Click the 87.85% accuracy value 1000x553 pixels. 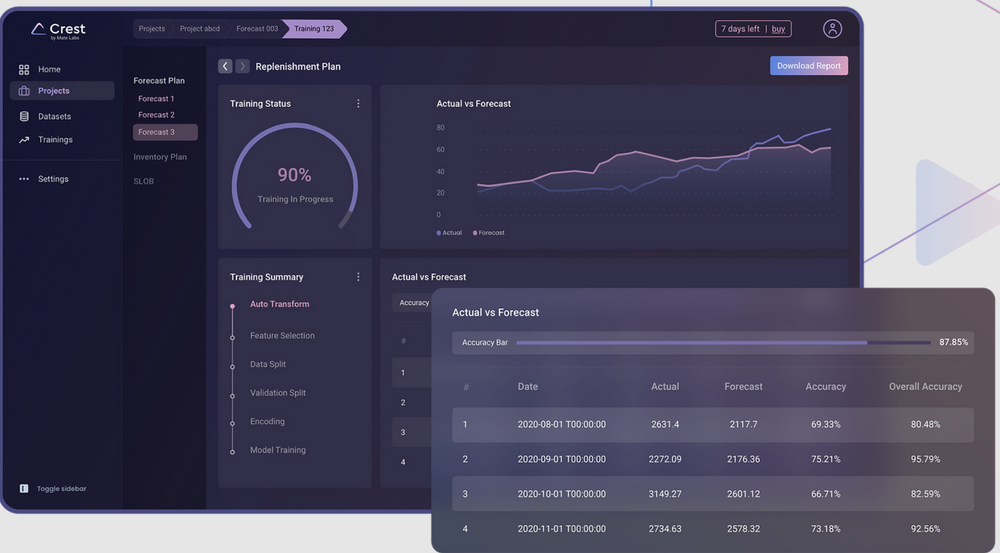[953, 343]
